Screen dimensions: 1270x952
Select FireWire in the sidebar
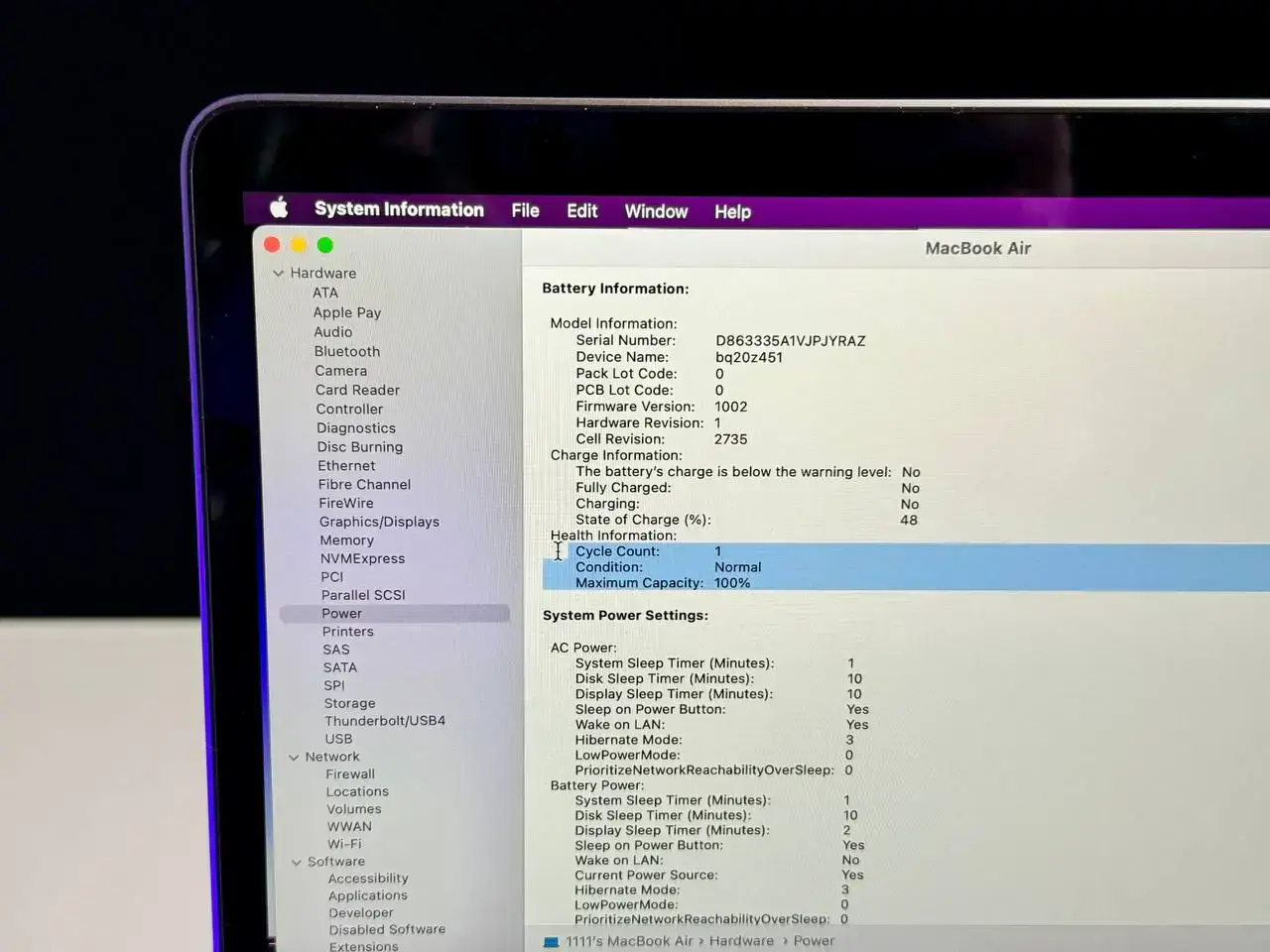pyautogui.click(x=346, y=503)
